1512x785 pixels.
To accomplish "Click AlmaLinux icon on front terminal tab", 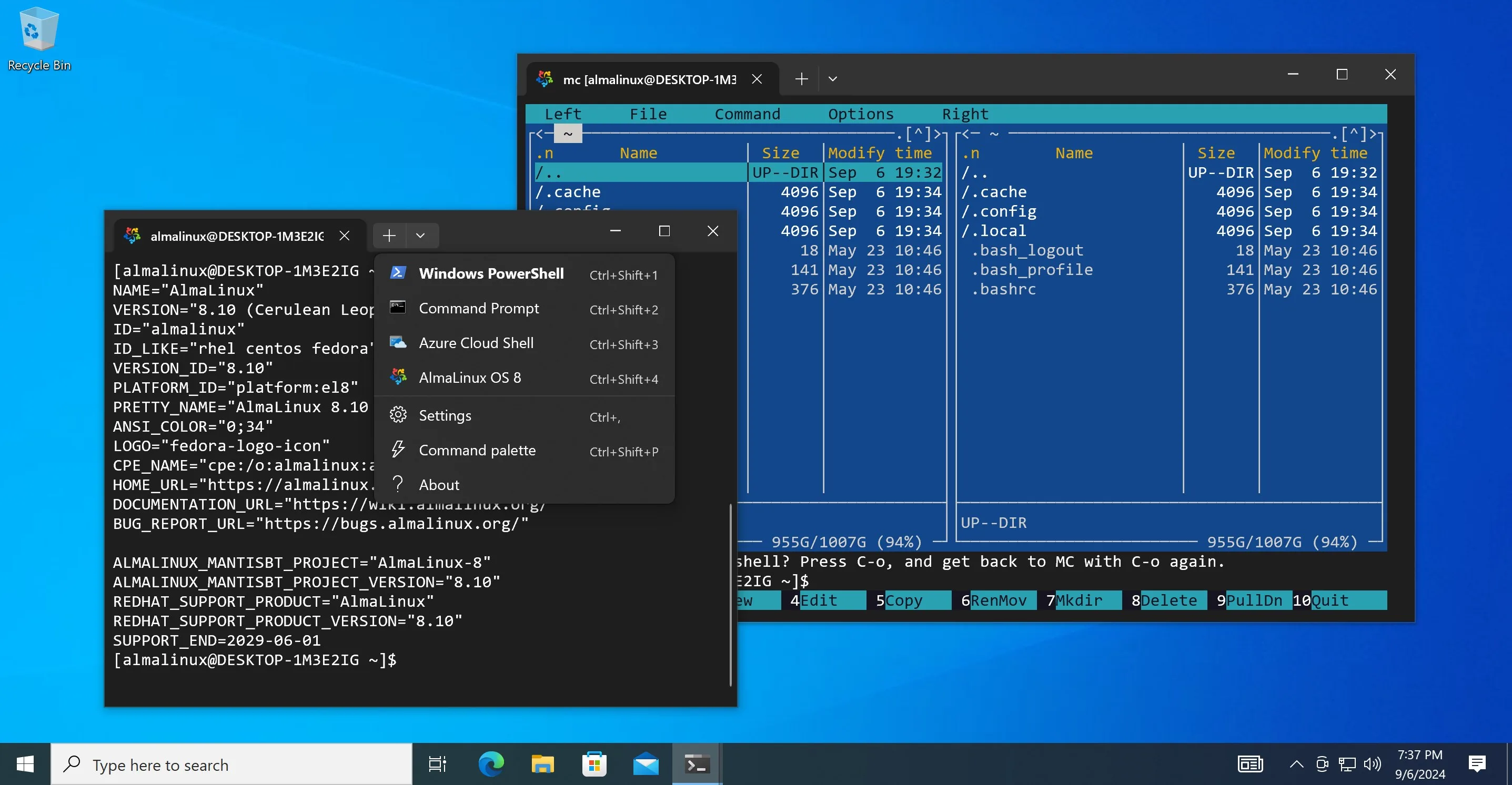I will tap(133, 236).
